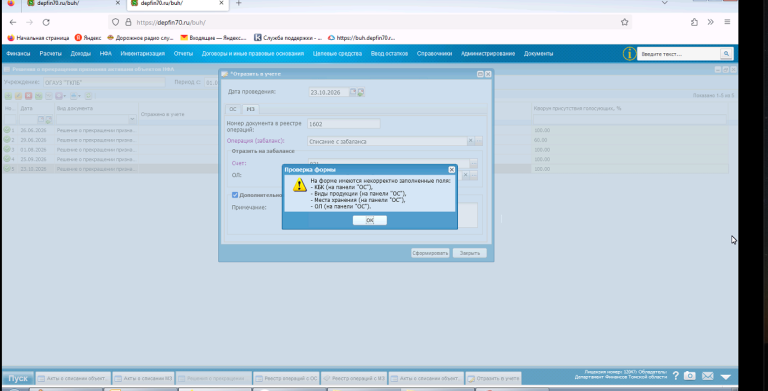The image size is (768, 391).
Task: Select grid row dated 29.06.2026
Action: click(365, 140)
